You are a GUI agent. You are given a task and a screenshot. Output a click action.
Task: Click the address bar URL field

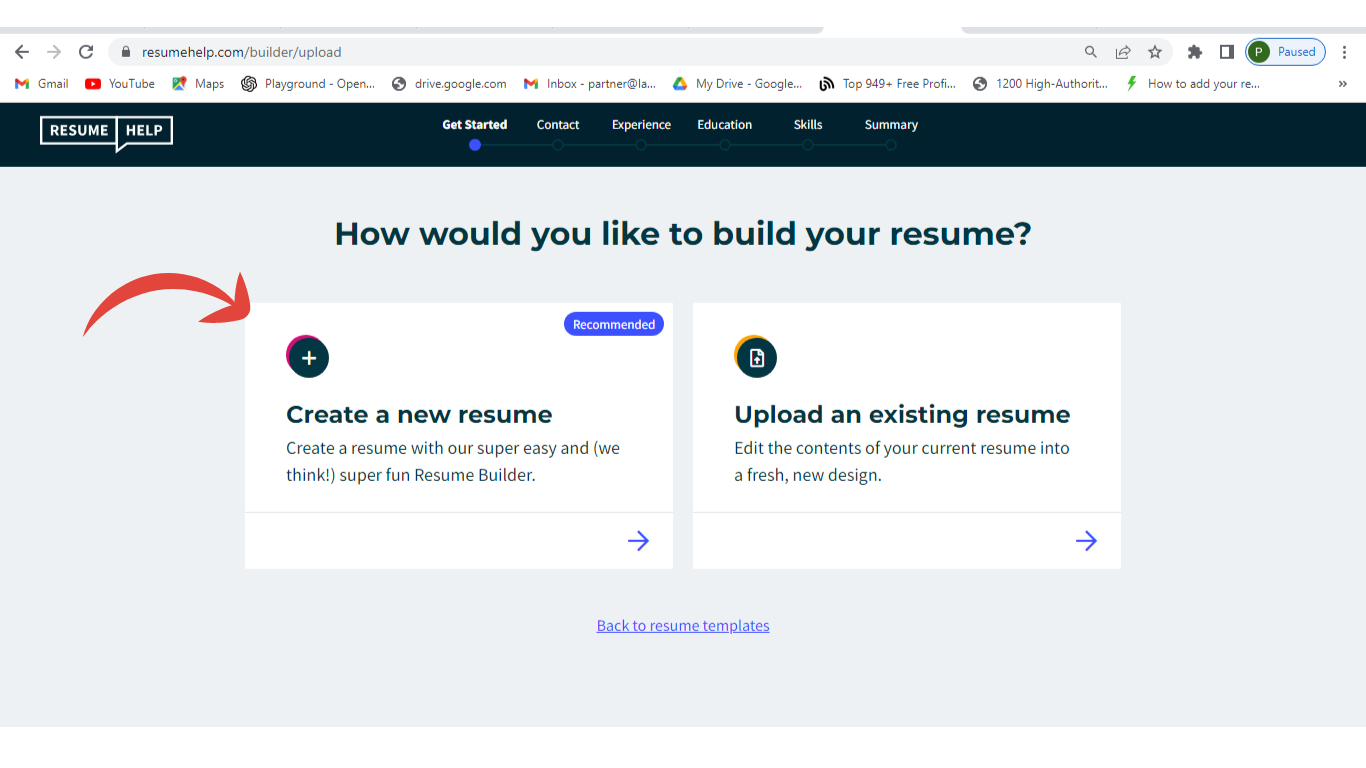[600, 52]
